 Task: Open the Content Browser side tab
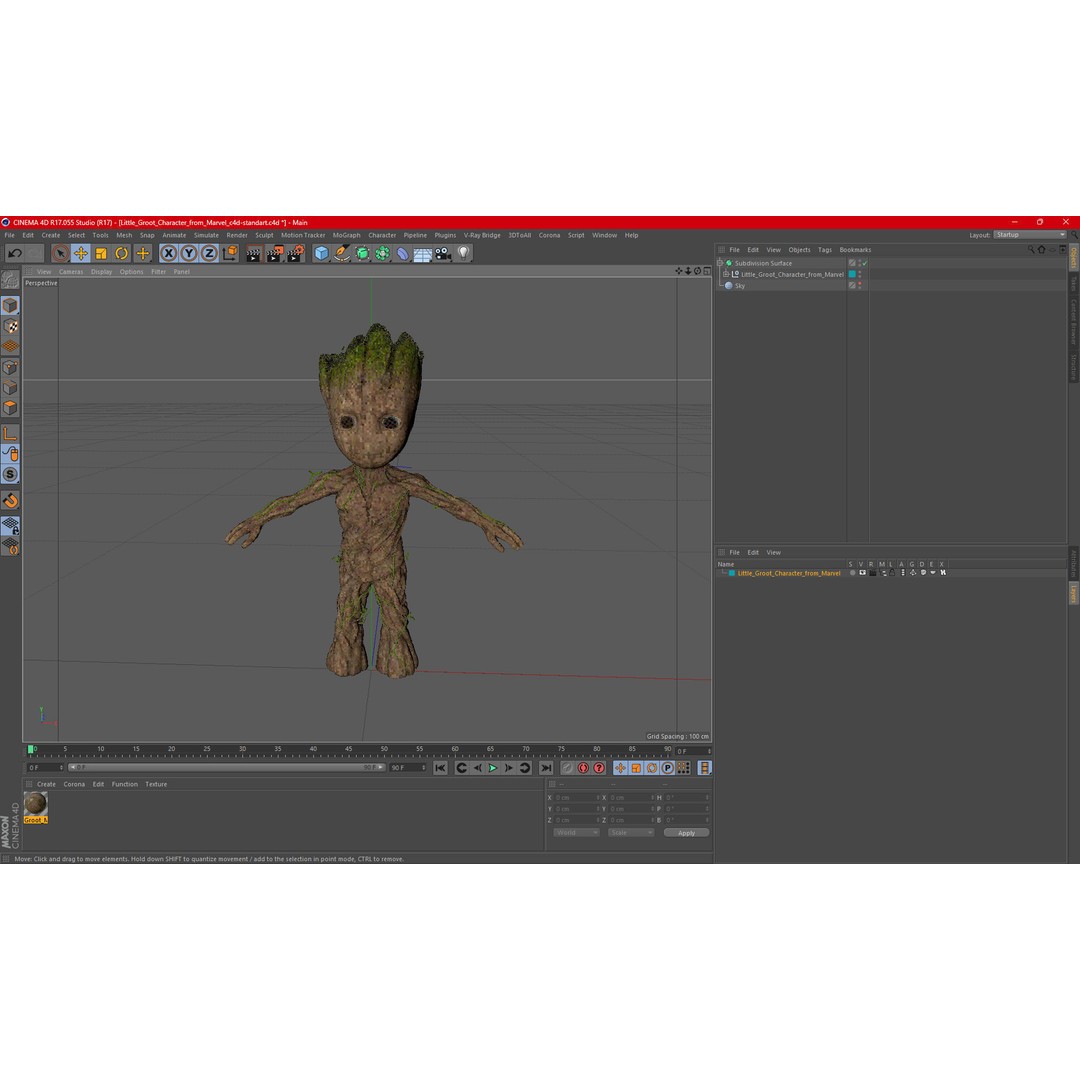[1073, 321]
